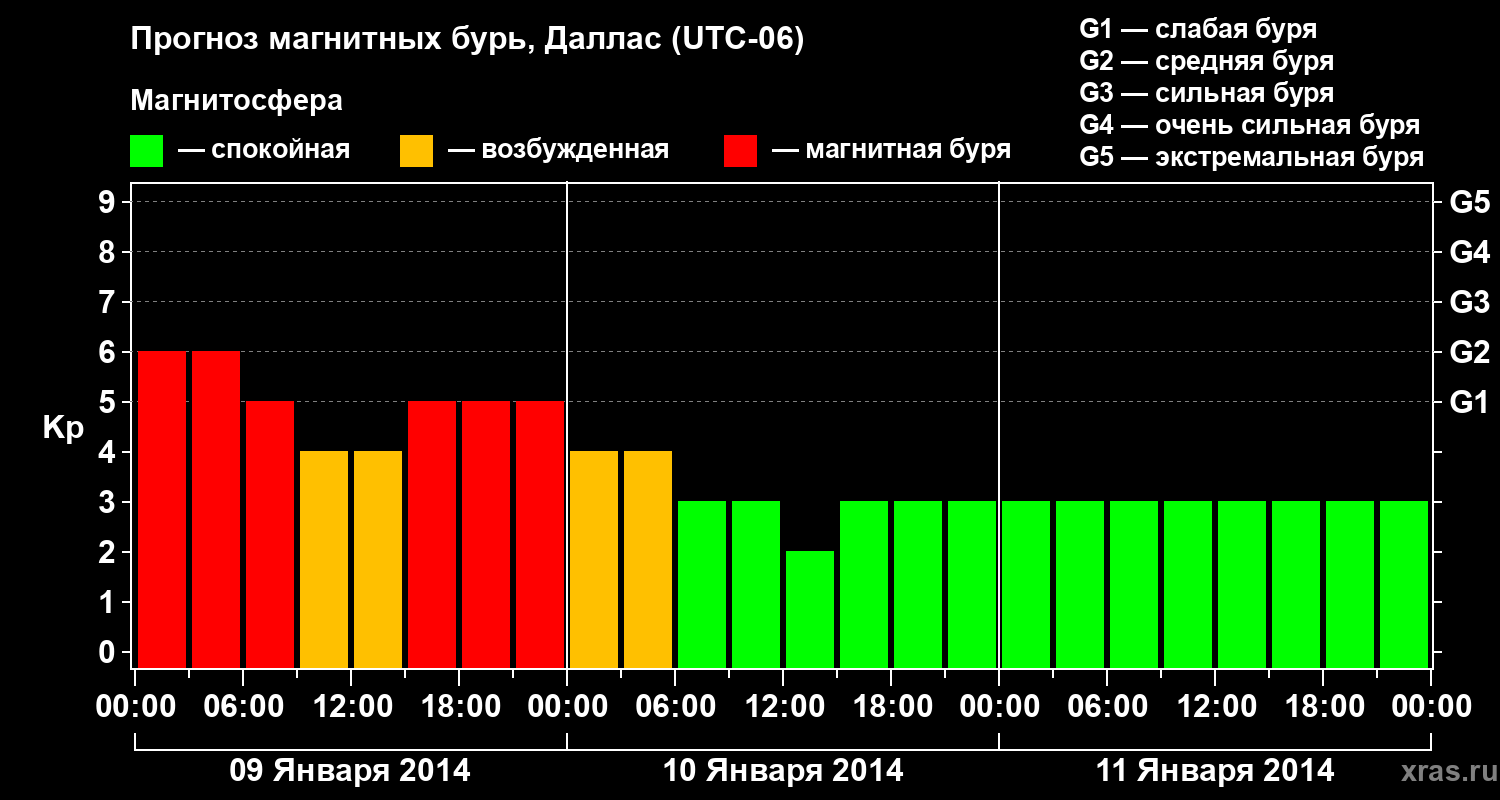This screenshot has height=800, width=1500.
Task: Click the last green bar, 21:00–00:00 on 11 January
Action: (1404, 585)
